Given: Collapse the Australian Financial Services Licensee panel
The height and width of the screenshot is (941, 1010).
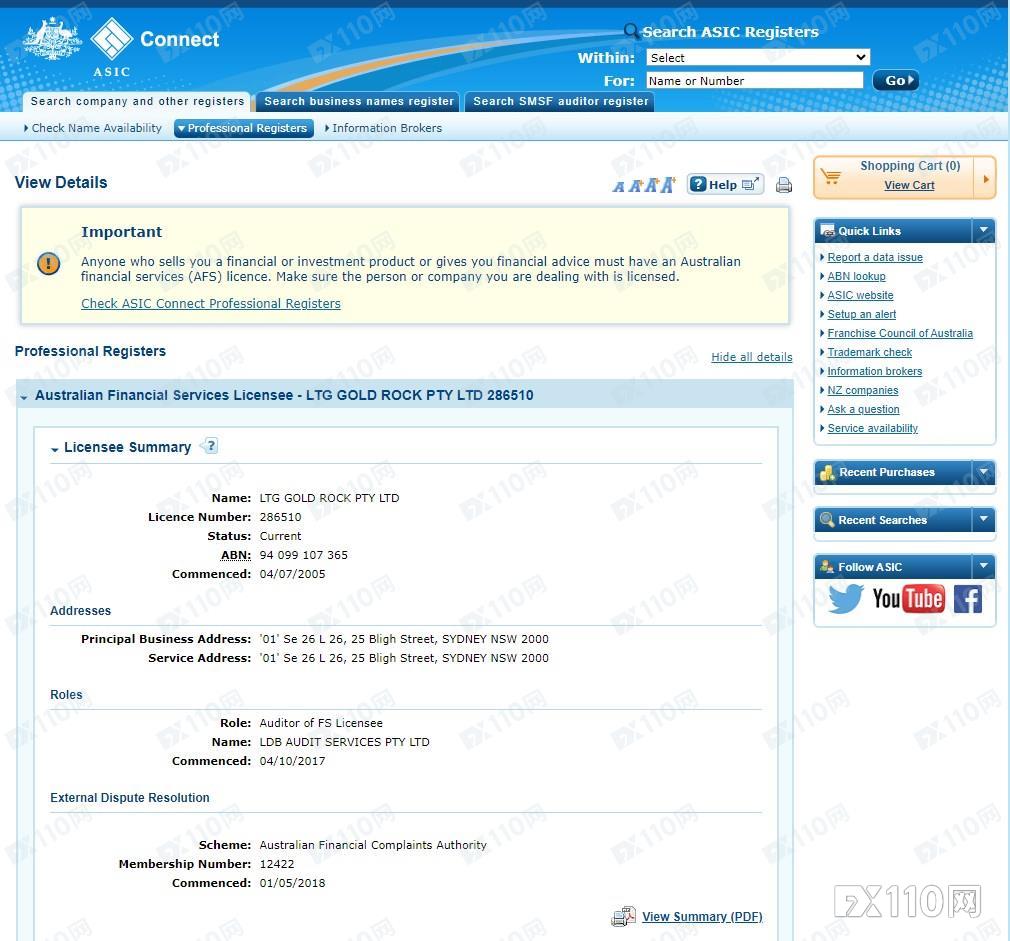Looking at the screenshot, I should (x=24, y=397).
